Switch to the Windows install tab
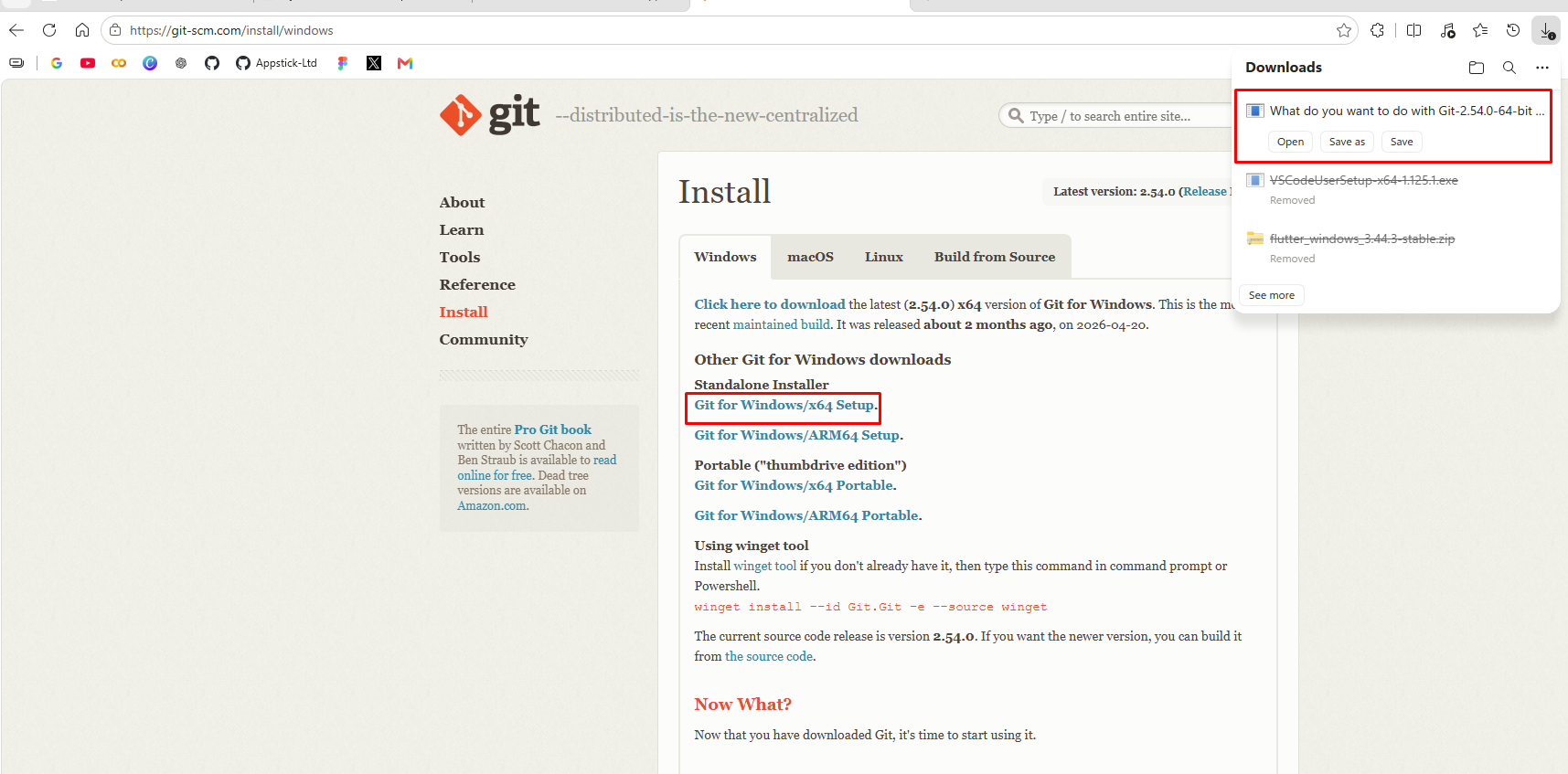The width and height of the screenshot is (1568, 774). (x=725, y=257)
